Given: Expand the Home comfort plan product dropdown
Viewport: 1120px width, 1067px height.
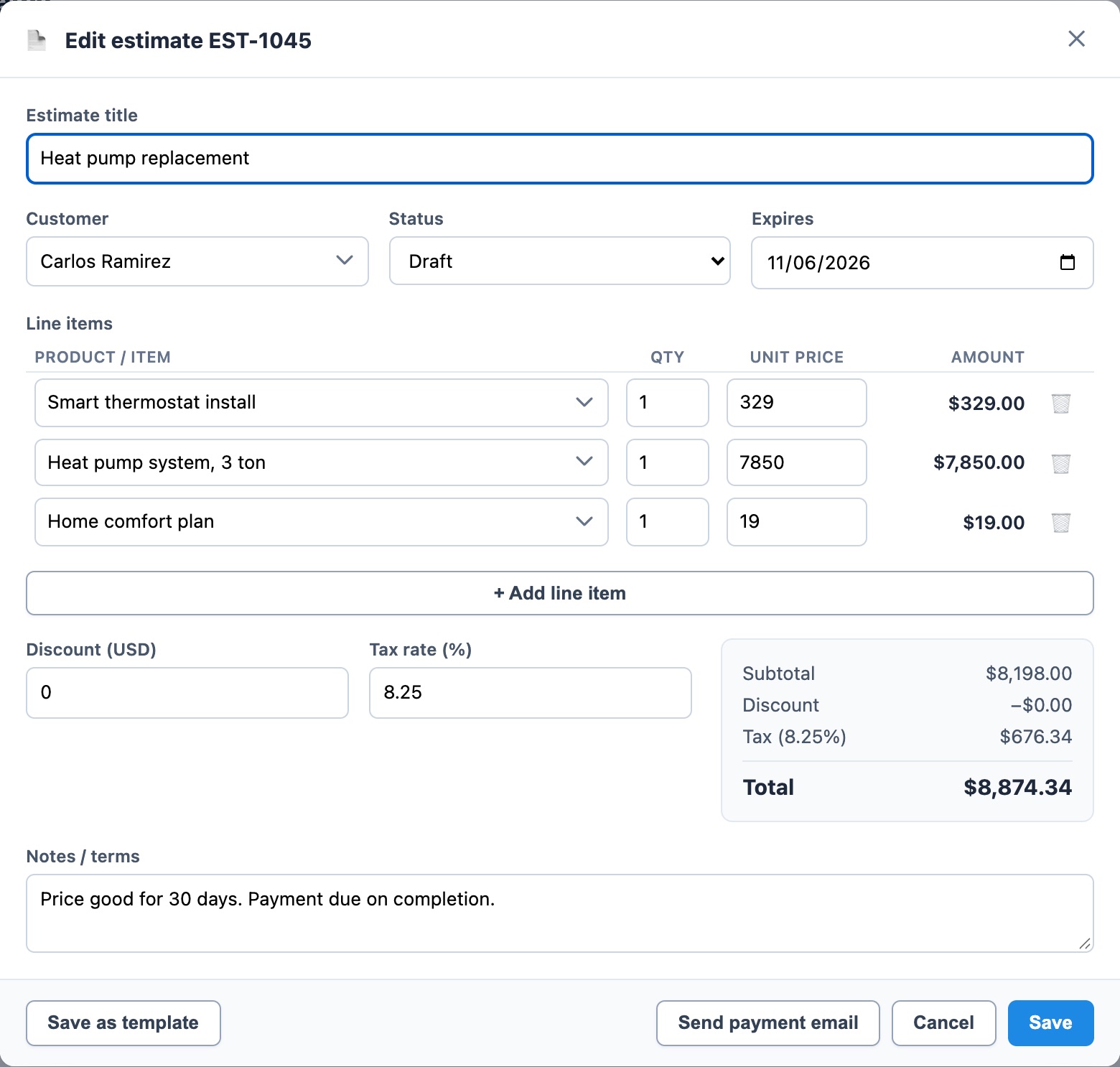Looking at the screenshot, I should [x=322, y=522].
